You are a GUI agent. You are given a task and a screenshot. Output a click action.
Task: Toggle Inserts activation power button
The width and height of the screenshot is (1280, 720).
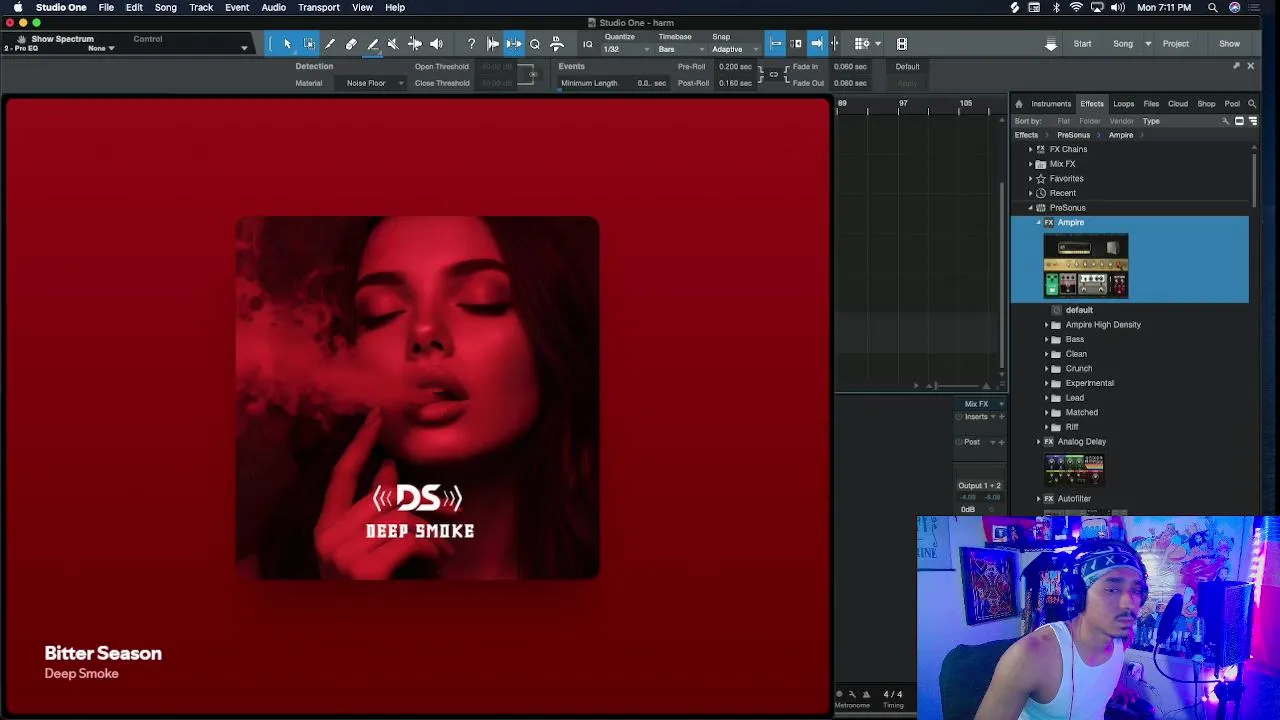pyautogui.click(x=959, y=417)
